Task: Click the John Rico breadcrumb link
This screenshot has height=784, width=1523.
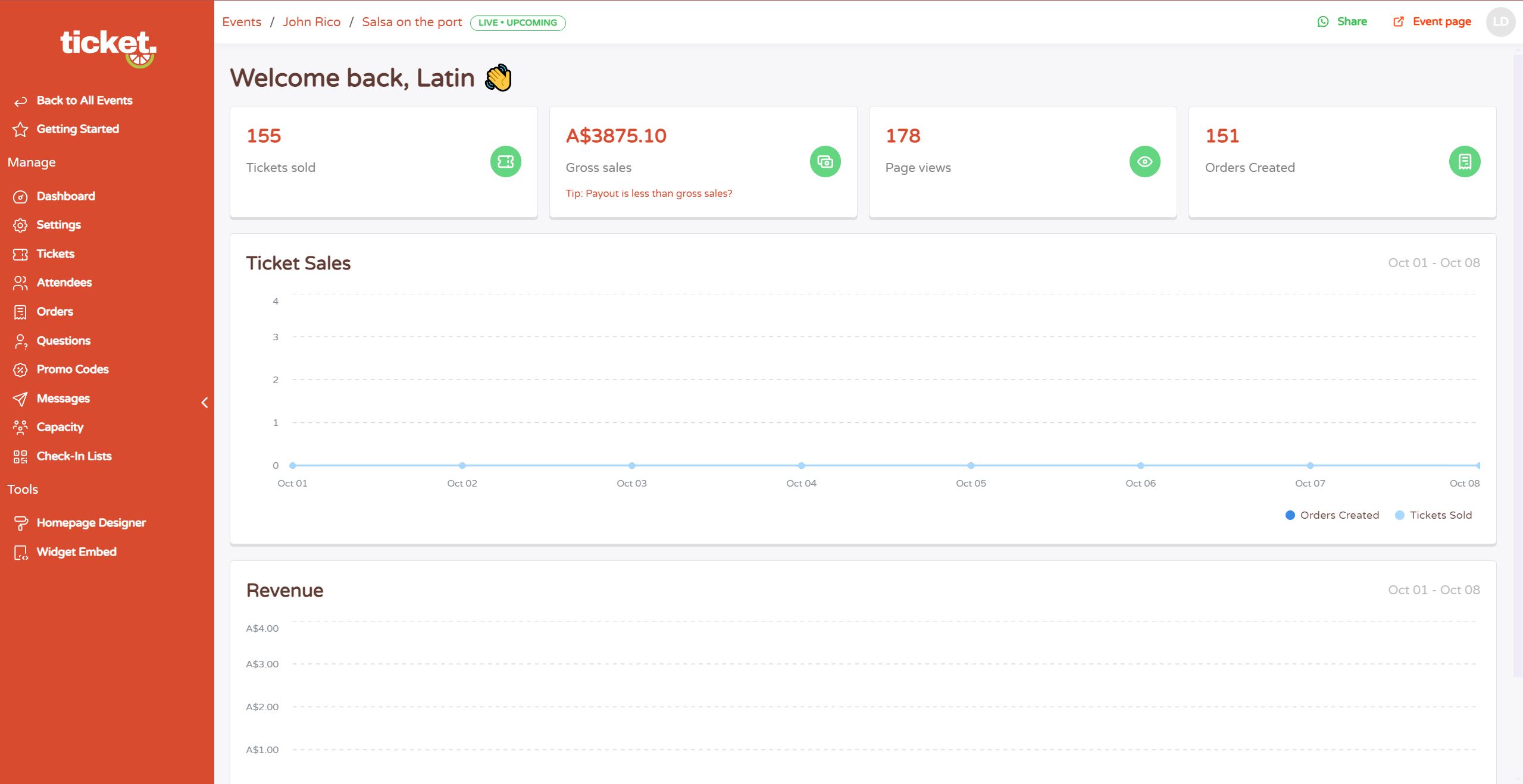Action: click(312, 22)
